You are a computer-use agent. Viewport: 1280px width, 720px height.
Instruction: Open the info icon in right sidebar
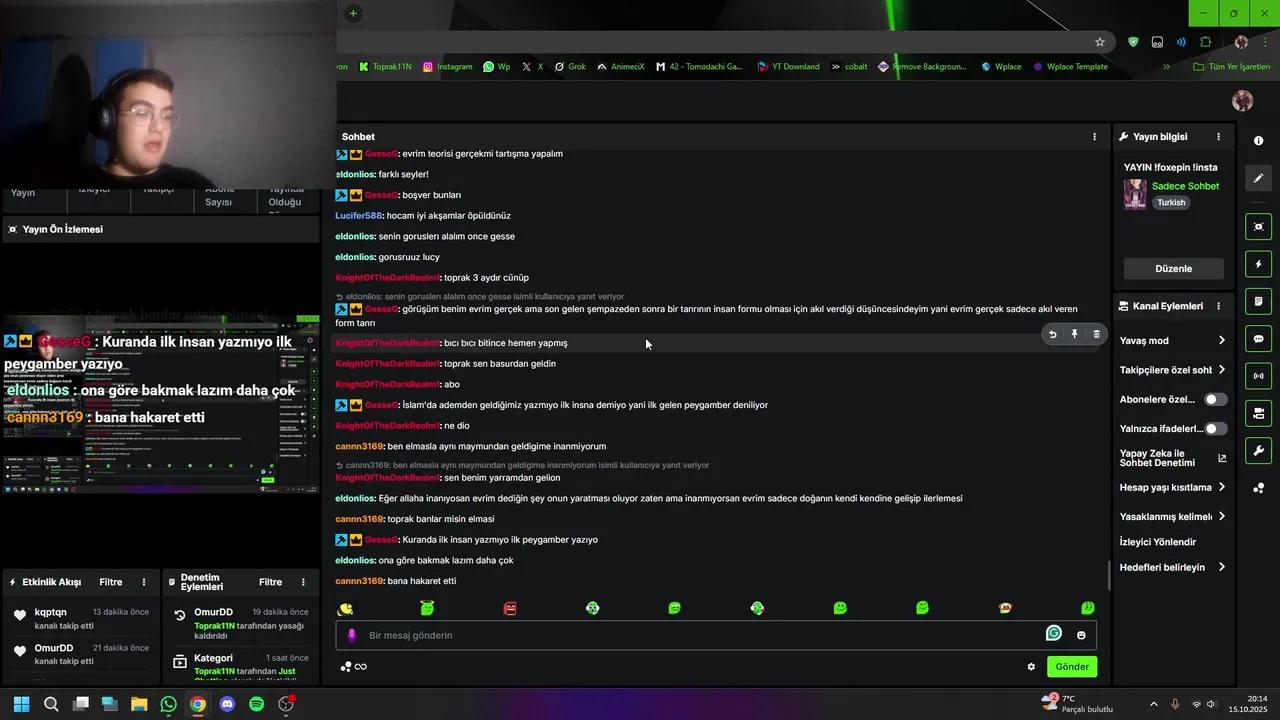[1258, 141]
